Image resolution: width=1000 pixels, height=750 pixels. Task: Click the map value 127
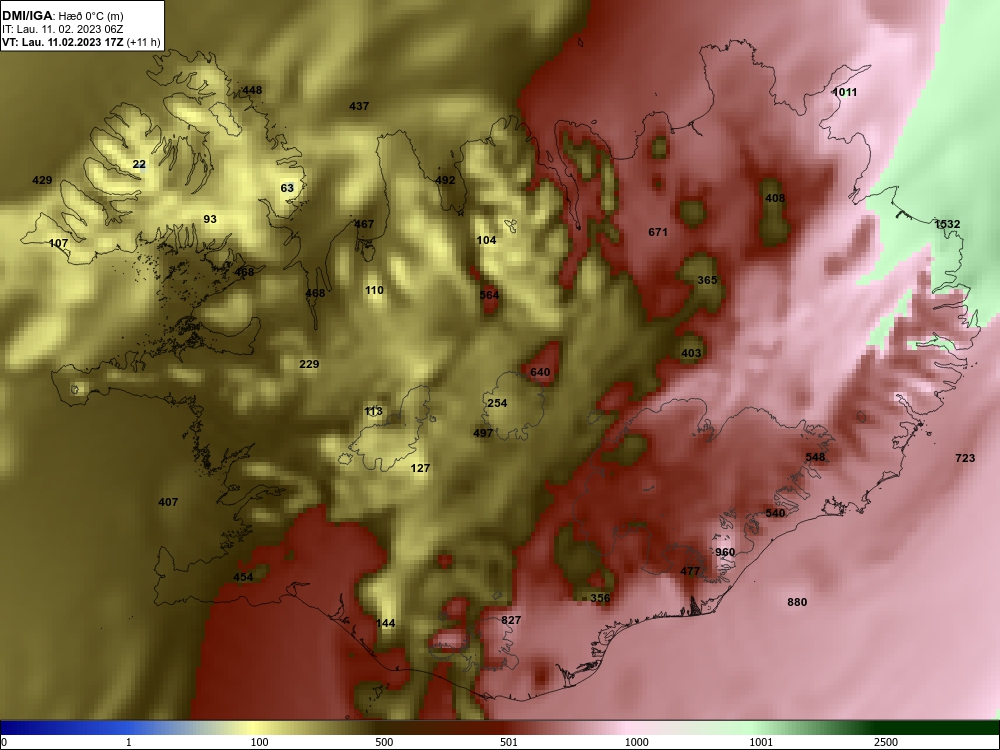tap(420, 469)
